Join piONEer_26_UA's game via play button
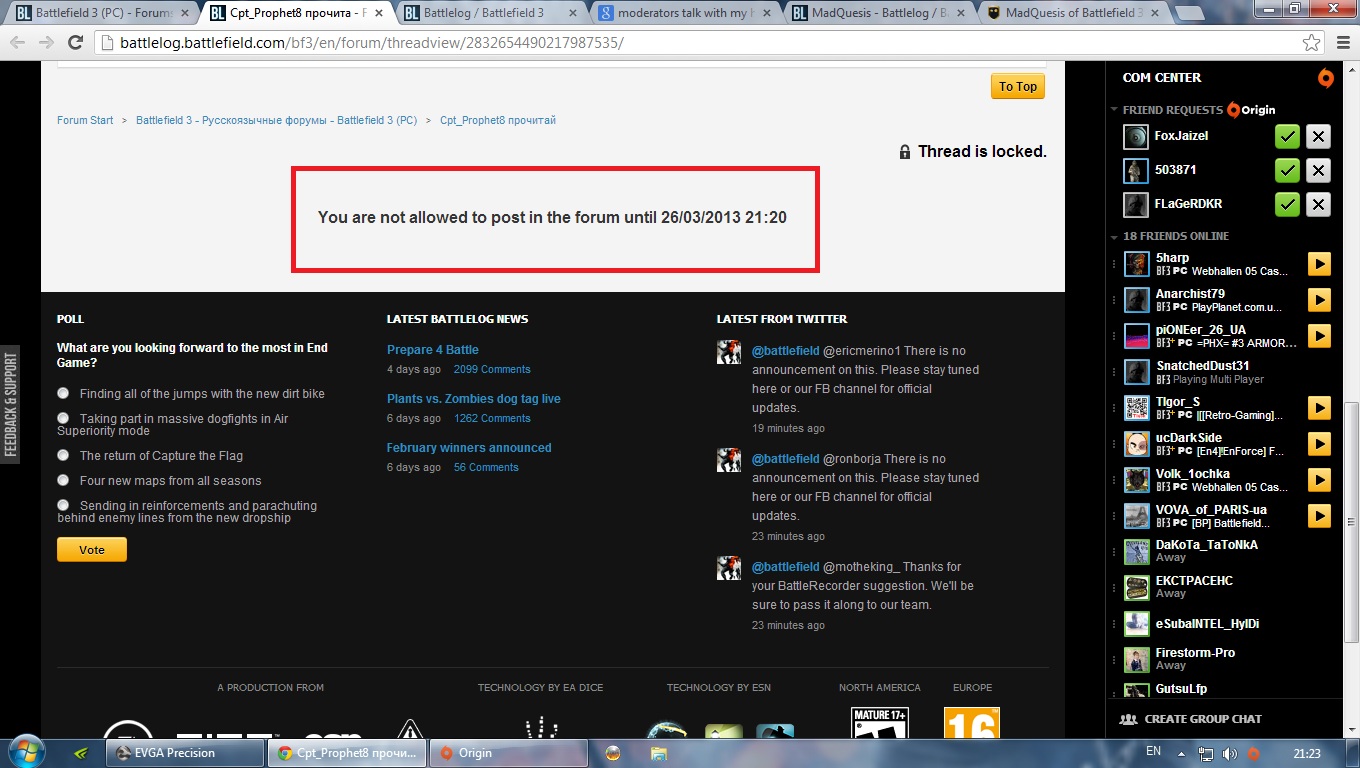The width and height of the screenshot is (1360, 768). tap(1319, 336)
